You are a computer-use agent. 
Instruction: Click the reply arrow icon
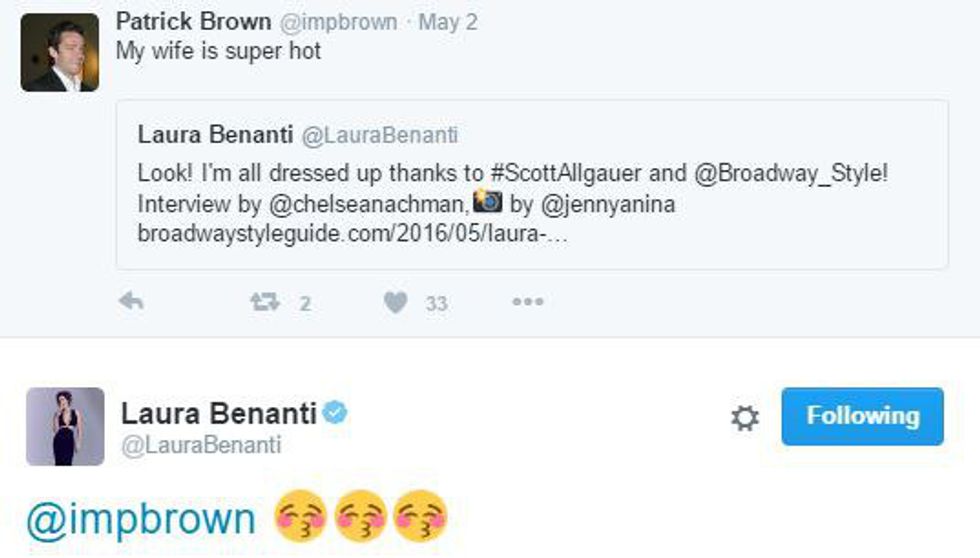point(131,302)
